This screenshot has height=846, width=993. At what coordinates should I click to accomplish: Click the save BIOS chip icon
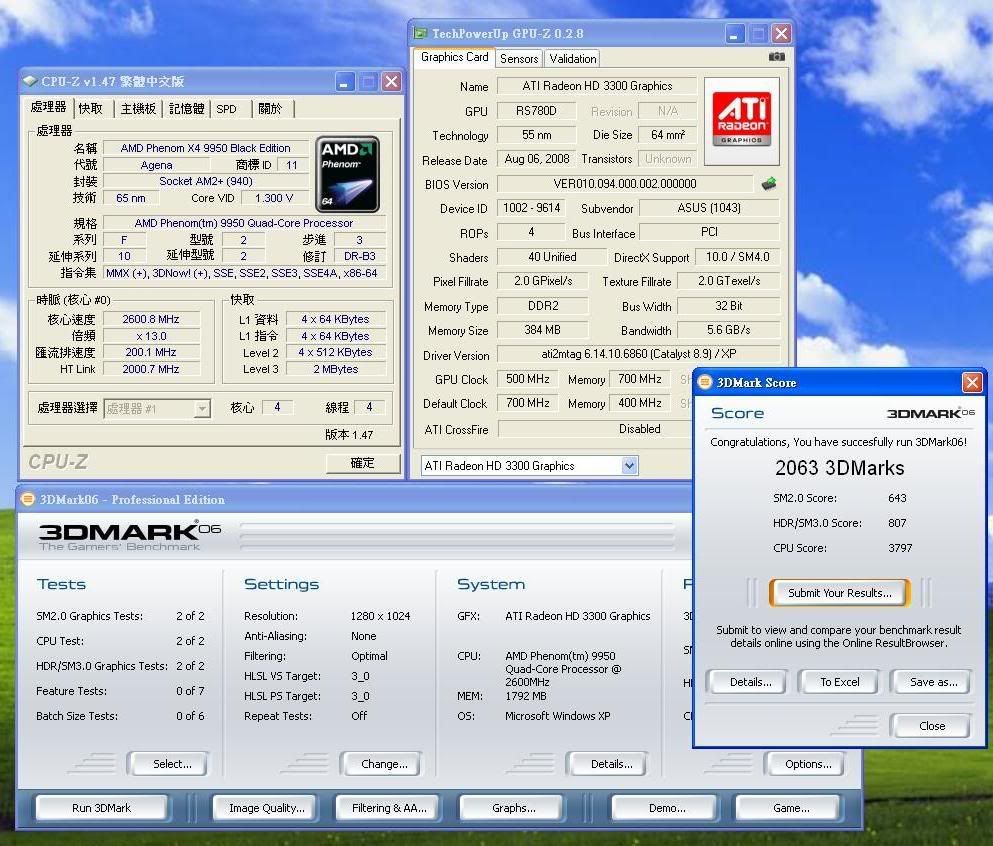pos(769,184)
